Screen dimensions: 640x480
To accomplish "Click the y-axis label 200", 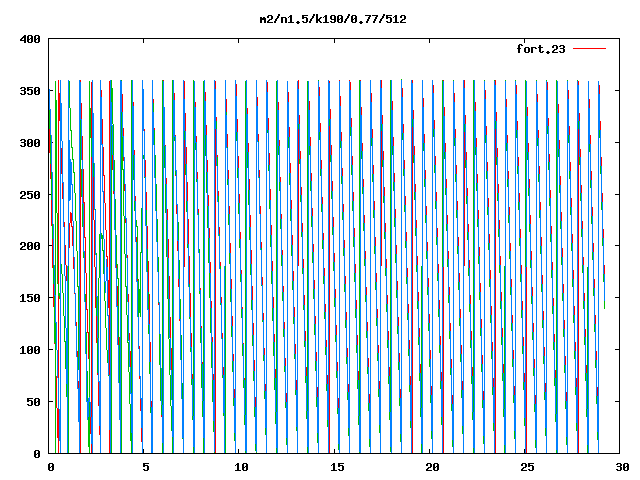I will coord(30,246).
